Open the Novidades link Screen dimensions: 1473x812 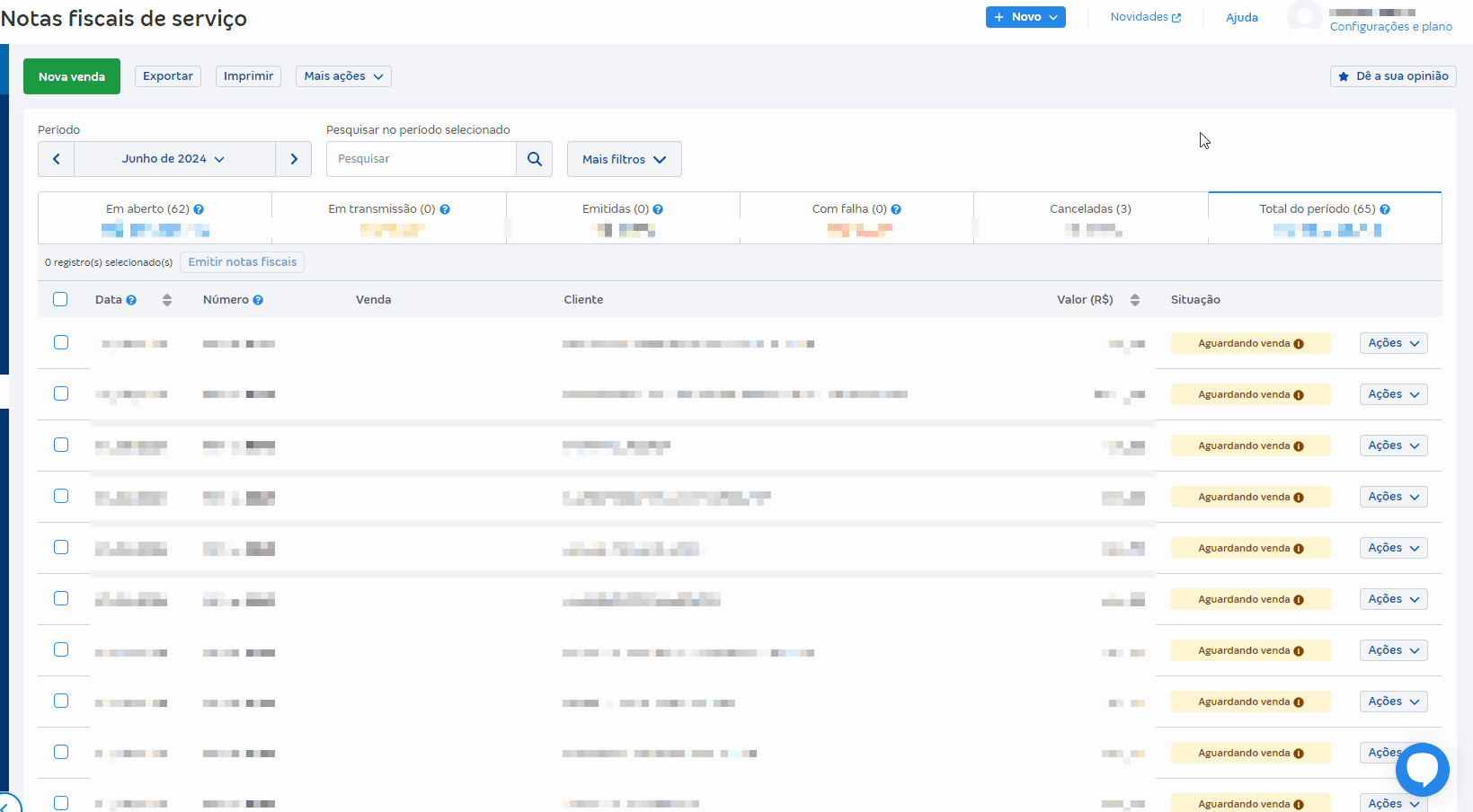click(1145, 17)
